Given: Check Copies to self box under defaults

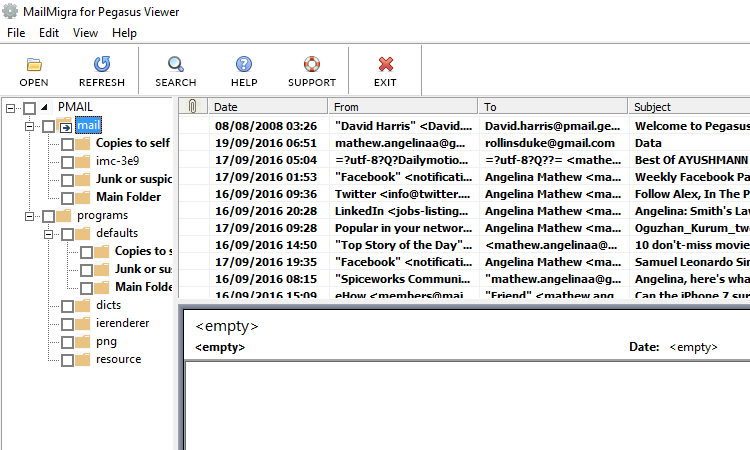Looking at the screenshot, I should (87, 252).
